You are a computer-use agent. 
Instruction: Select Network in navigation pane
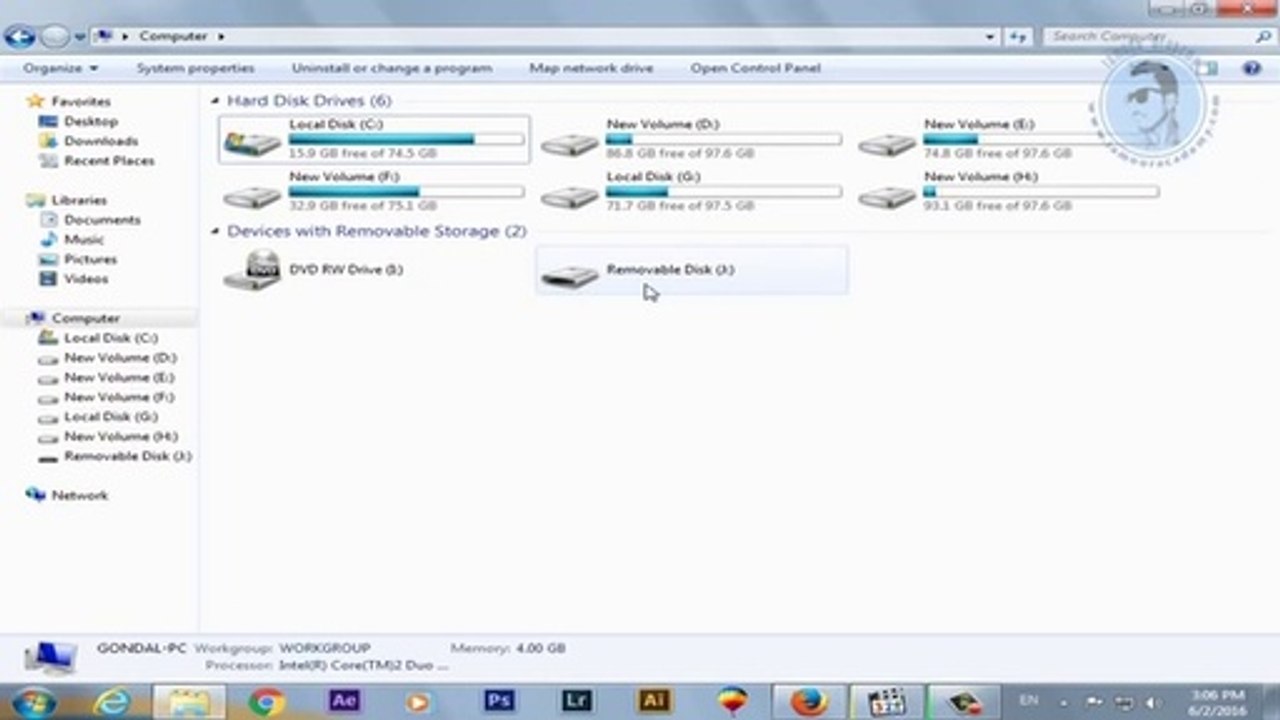pyautogui.click(x=79, y=495)
